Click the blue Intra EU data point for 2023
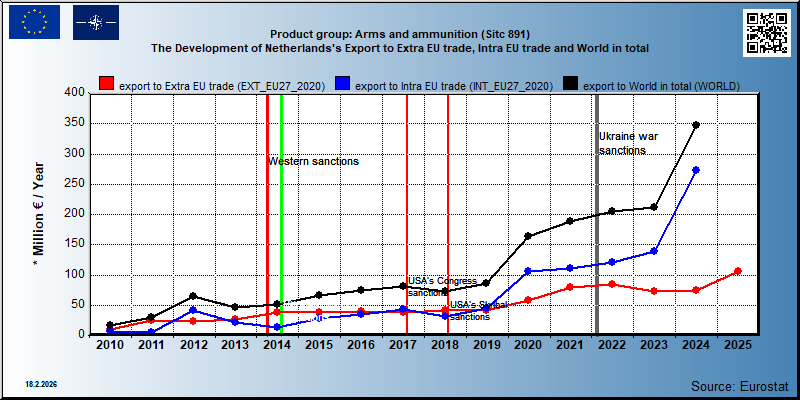 coord(654,251)
